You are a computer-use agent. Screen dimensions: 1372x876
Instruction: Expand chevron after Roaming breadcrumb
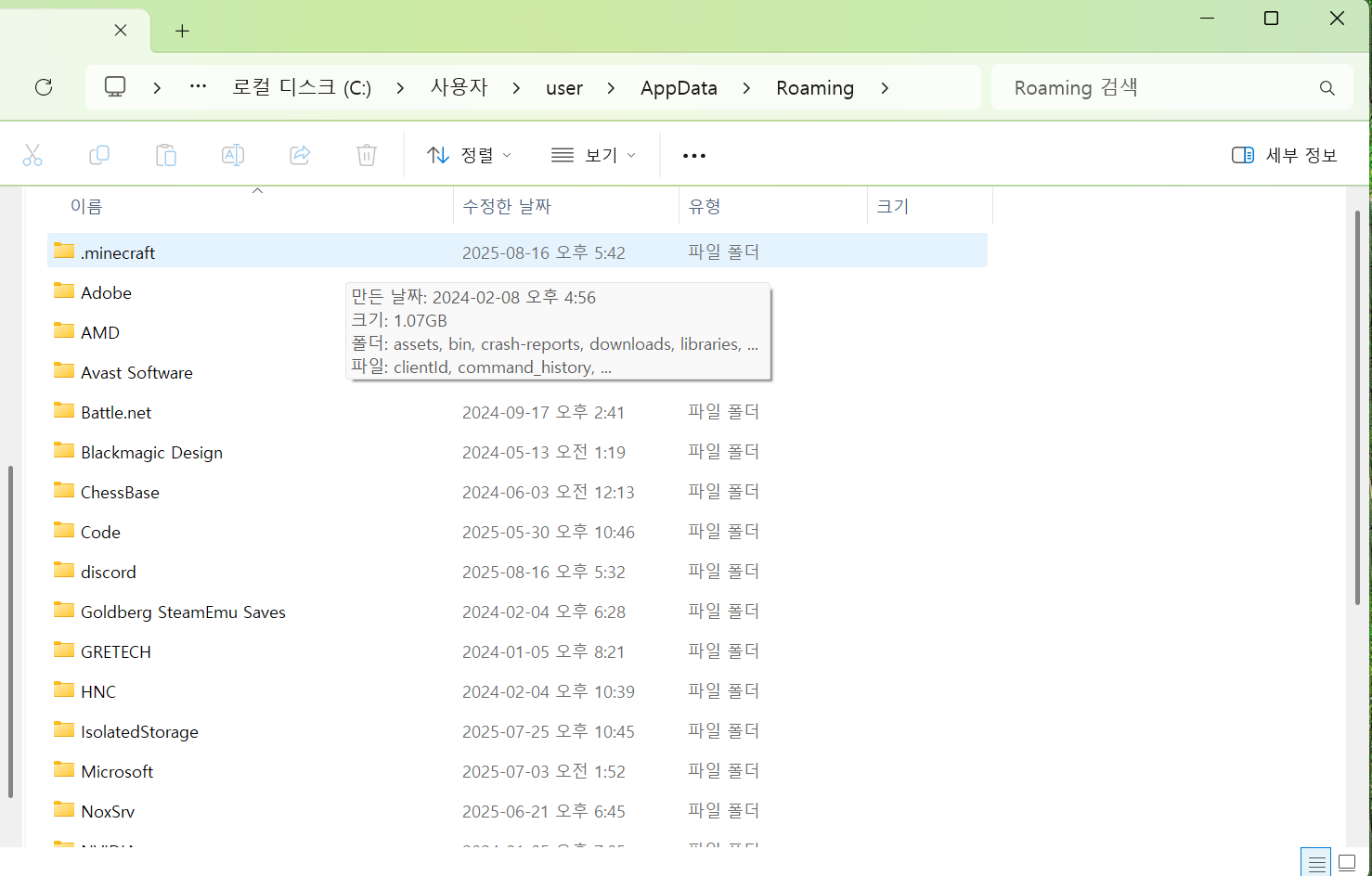tap(885, 88)
